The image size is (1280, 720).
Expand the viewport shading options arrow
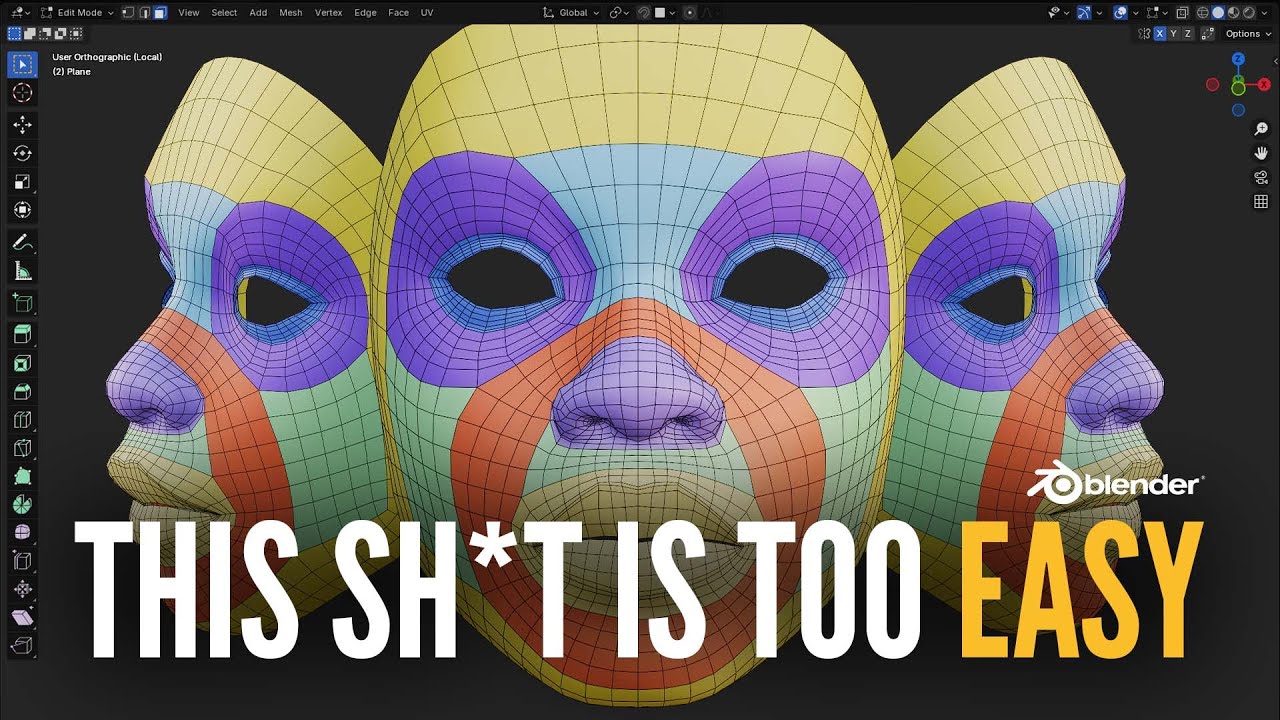1264,13
